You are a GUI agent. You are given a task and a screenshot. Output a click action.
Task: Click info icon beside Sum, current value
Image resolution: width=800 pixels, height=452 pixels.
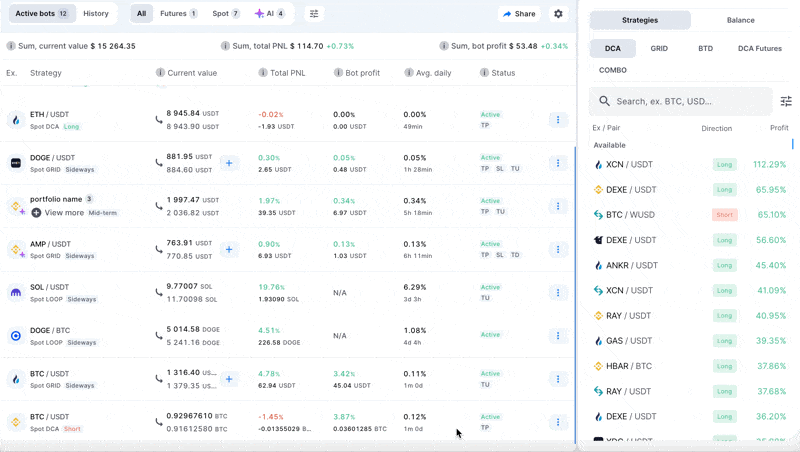point(11,46)
